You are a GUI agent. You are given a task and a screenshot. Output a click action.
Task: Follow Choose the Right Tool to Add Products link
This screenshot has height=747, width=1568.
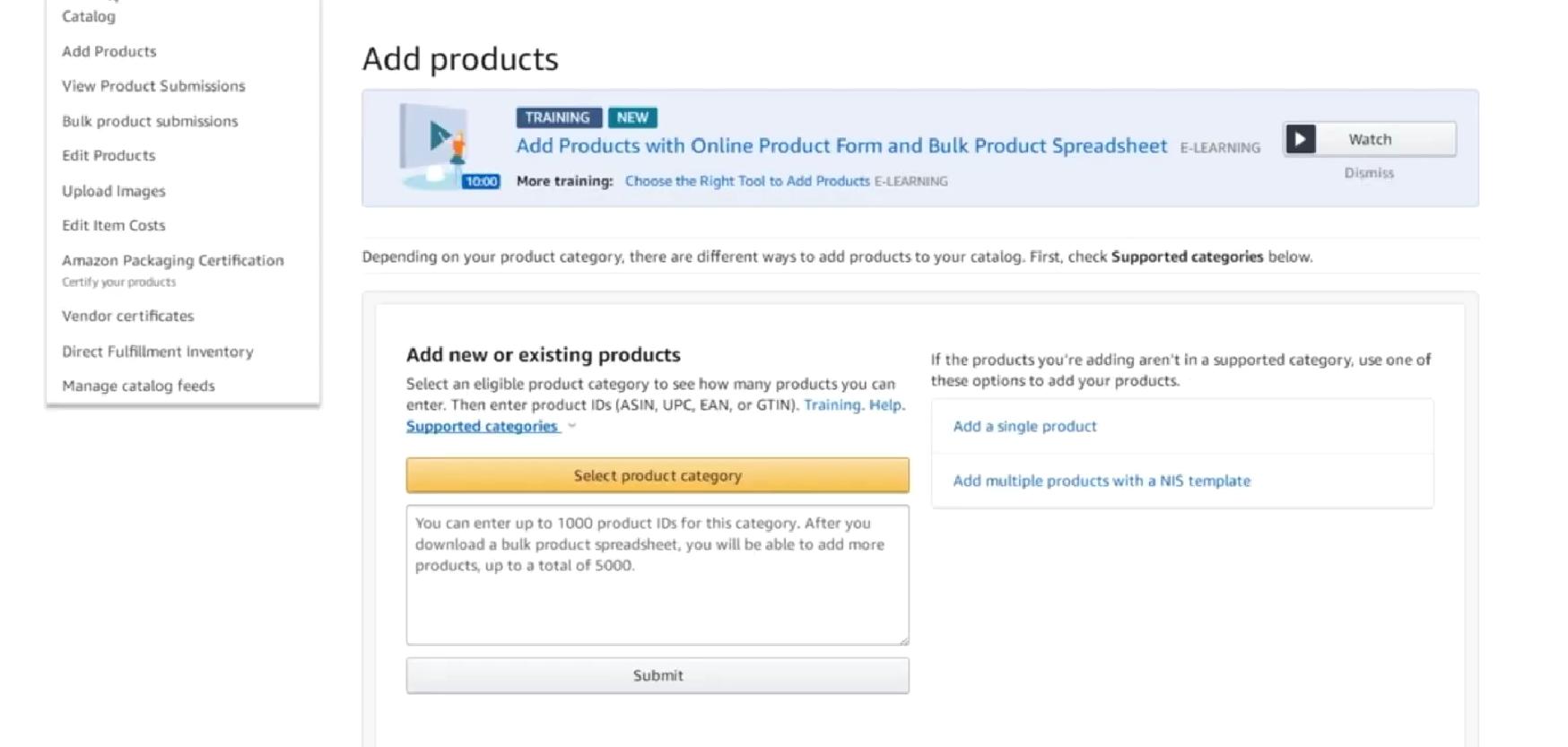click(x=747, y=181)
